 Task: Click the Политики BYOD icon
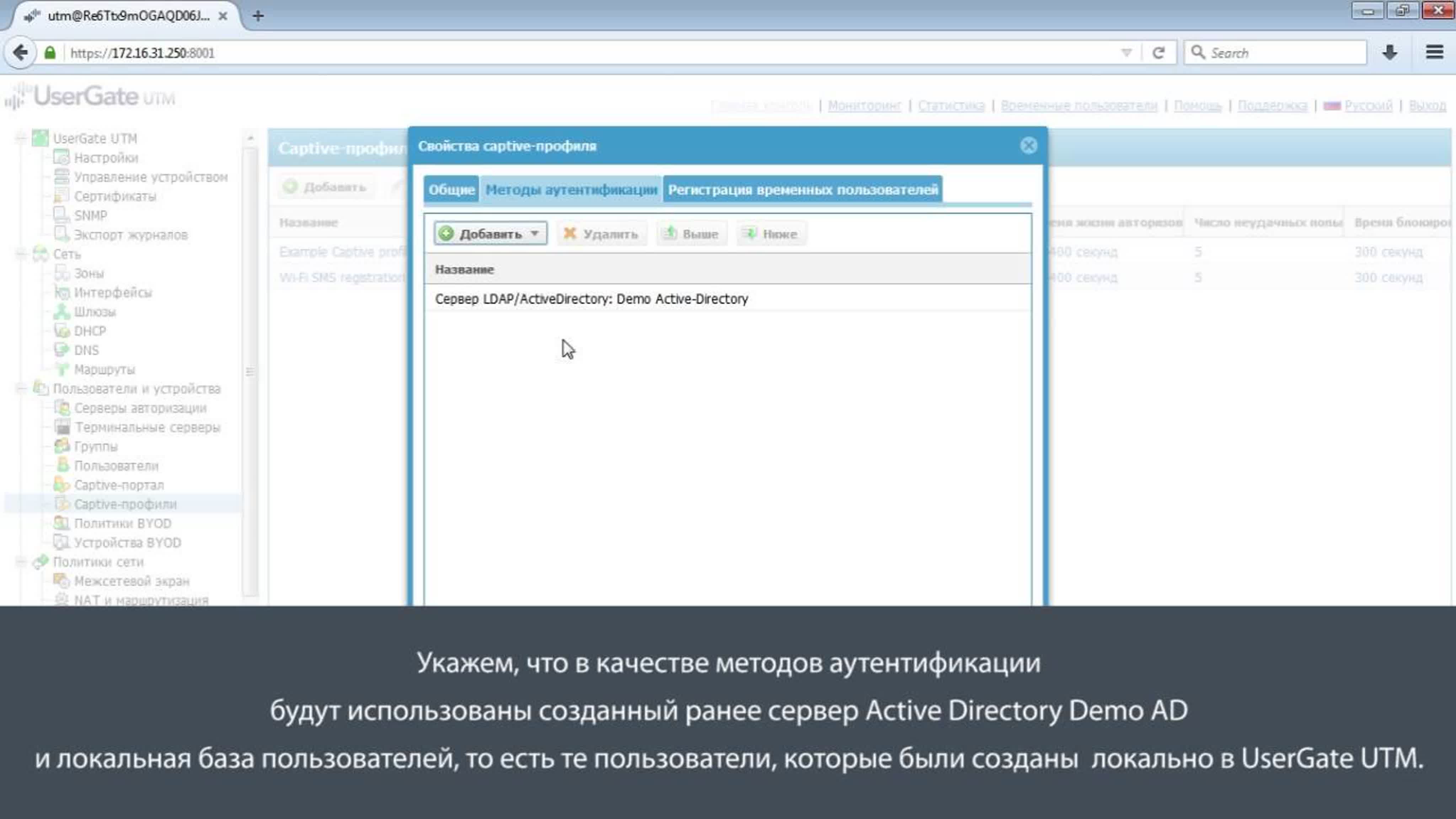[61, 523]
